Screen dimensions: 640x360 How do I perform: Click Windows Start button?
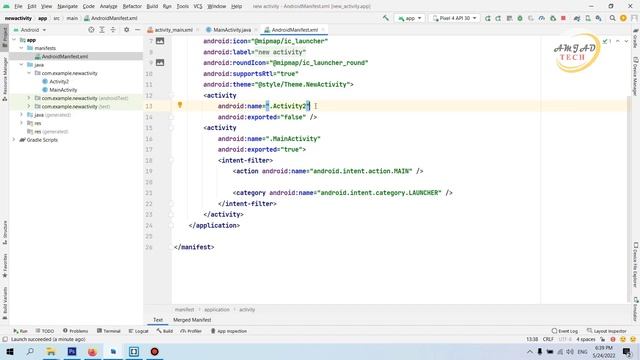(9, 351)
